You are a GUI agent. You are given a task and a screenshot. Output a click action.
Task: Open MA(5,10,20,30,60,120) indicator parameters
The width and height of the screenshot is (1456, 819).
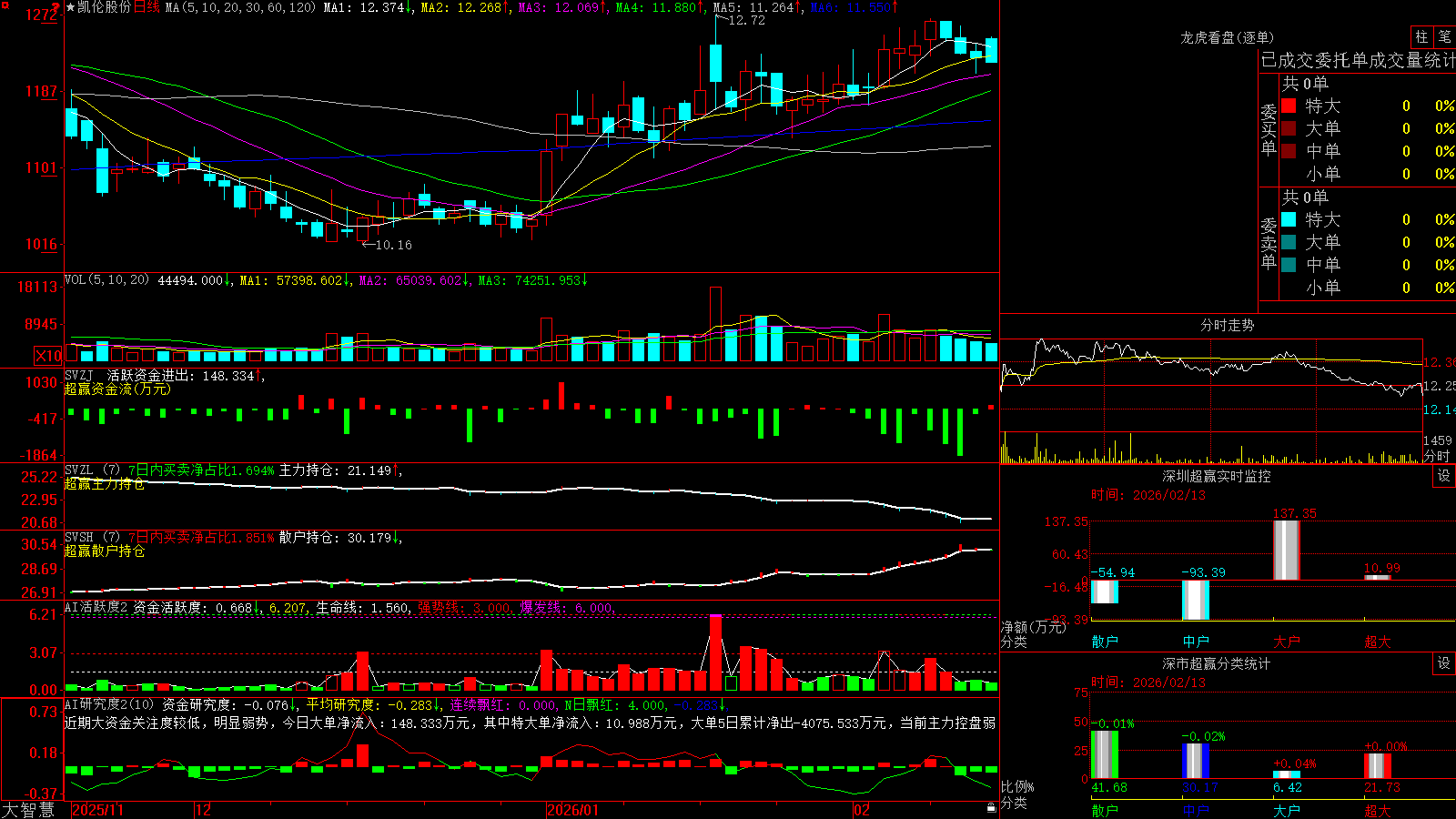(240, 7)
